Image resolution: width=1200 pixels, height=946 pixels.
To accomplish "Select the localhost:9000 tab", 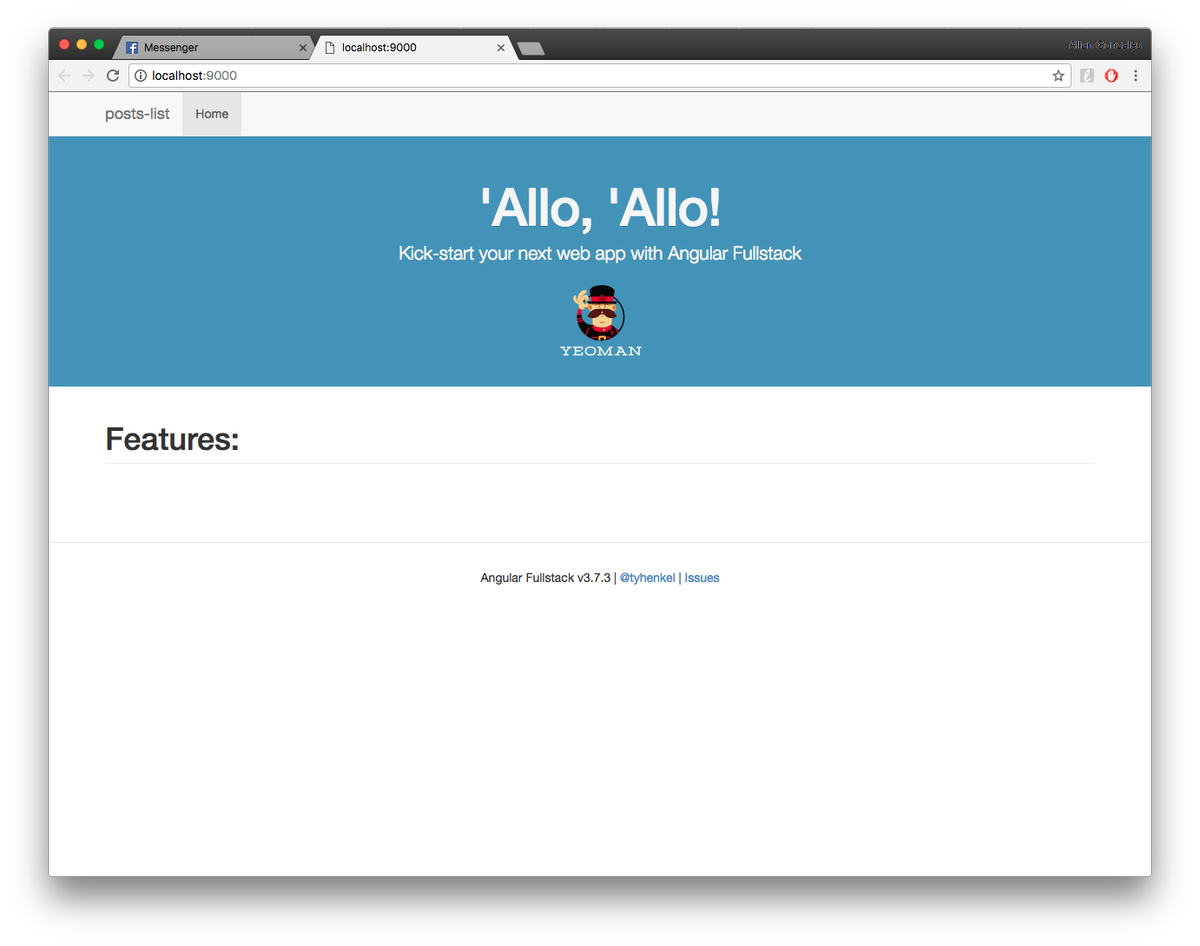I will [x=413, y=48].
